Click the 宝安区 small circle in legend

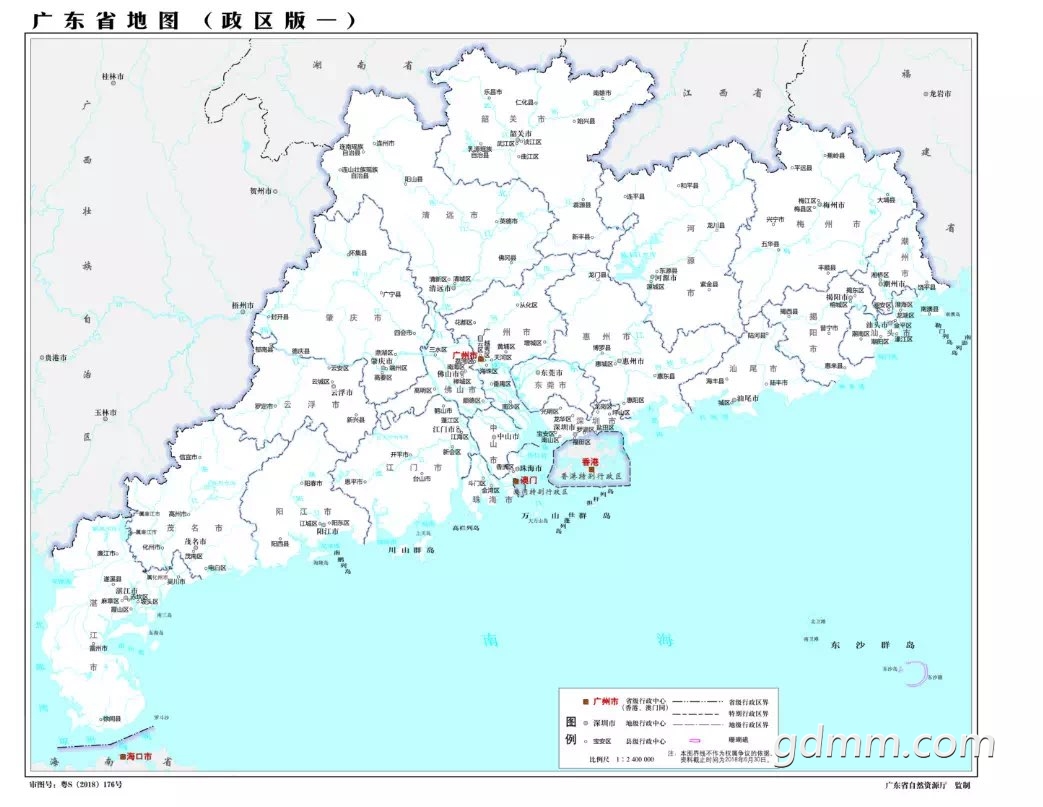[585, 741]
